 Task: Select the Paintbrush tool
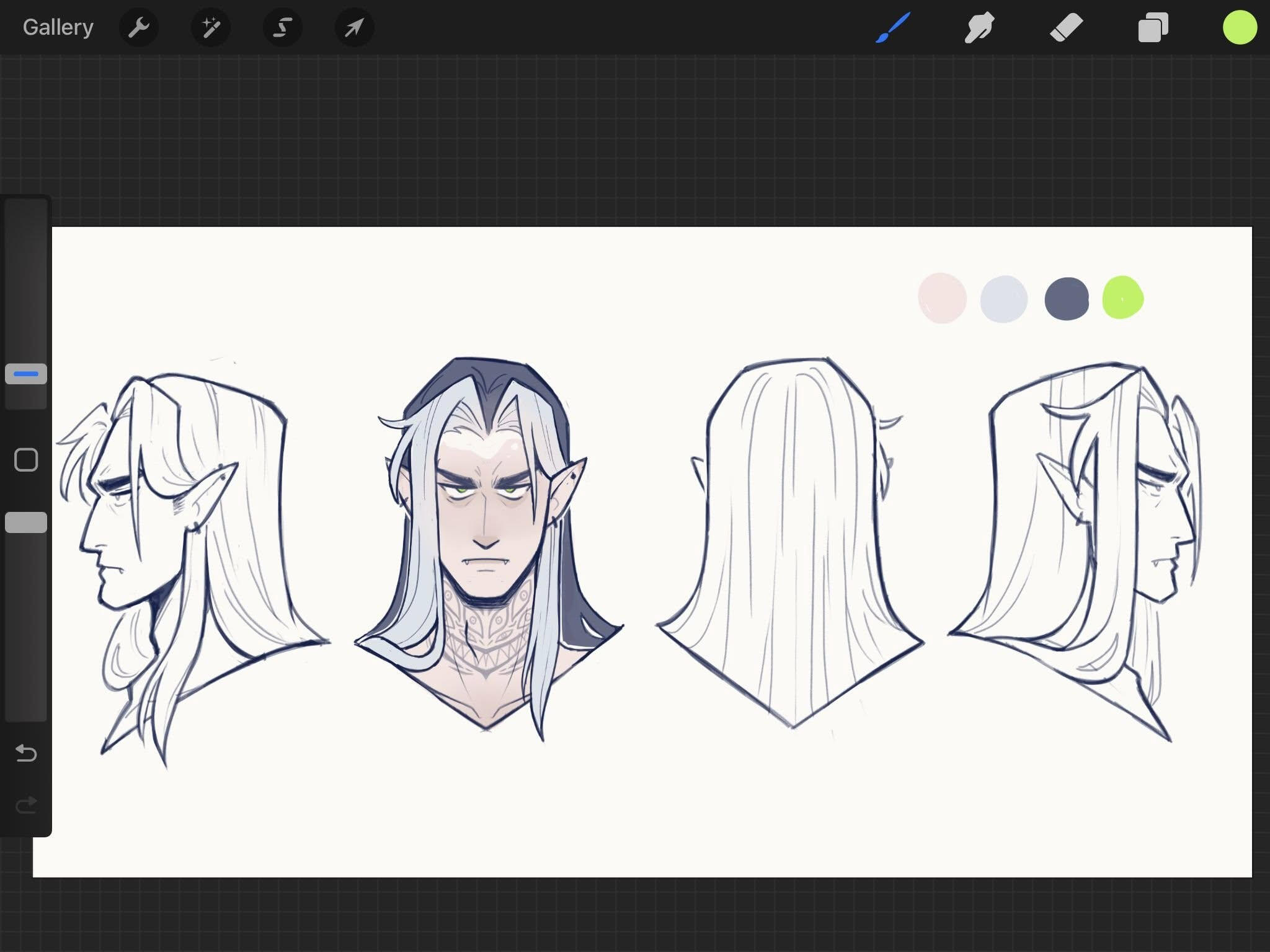[x=892, y=27]
